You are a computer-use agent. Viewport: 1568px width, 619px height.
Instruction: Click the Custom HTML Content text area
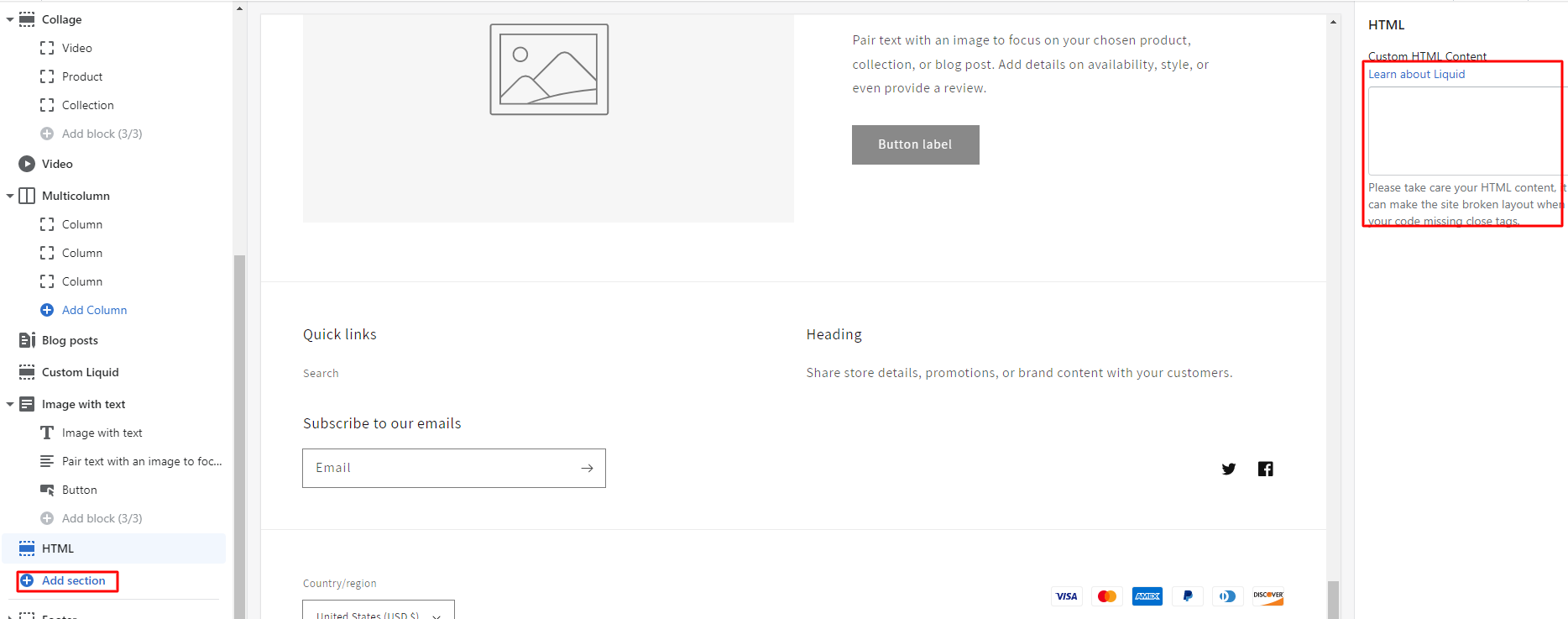pos(1464,131)
